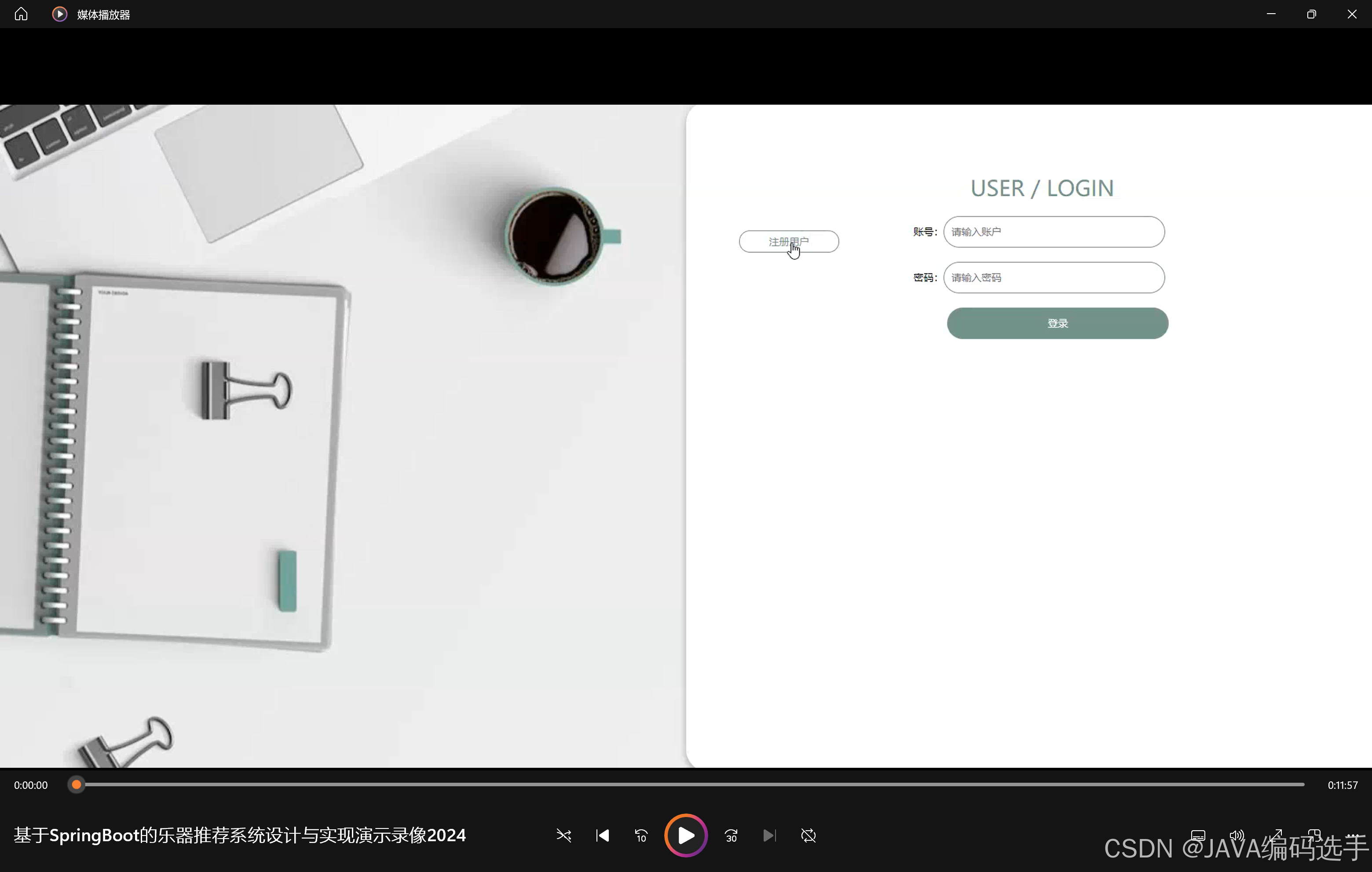Restore down the player window
This screenshot has height=872, width=1372.
1311,14
